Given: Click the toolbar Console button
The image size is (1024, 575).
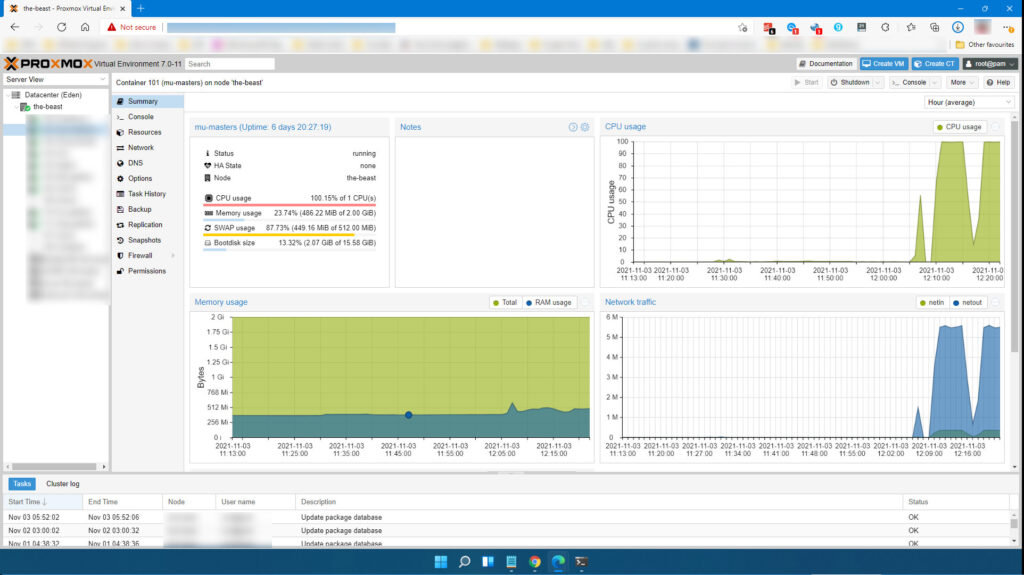Looking at the screenshot, I should point(908,82).
